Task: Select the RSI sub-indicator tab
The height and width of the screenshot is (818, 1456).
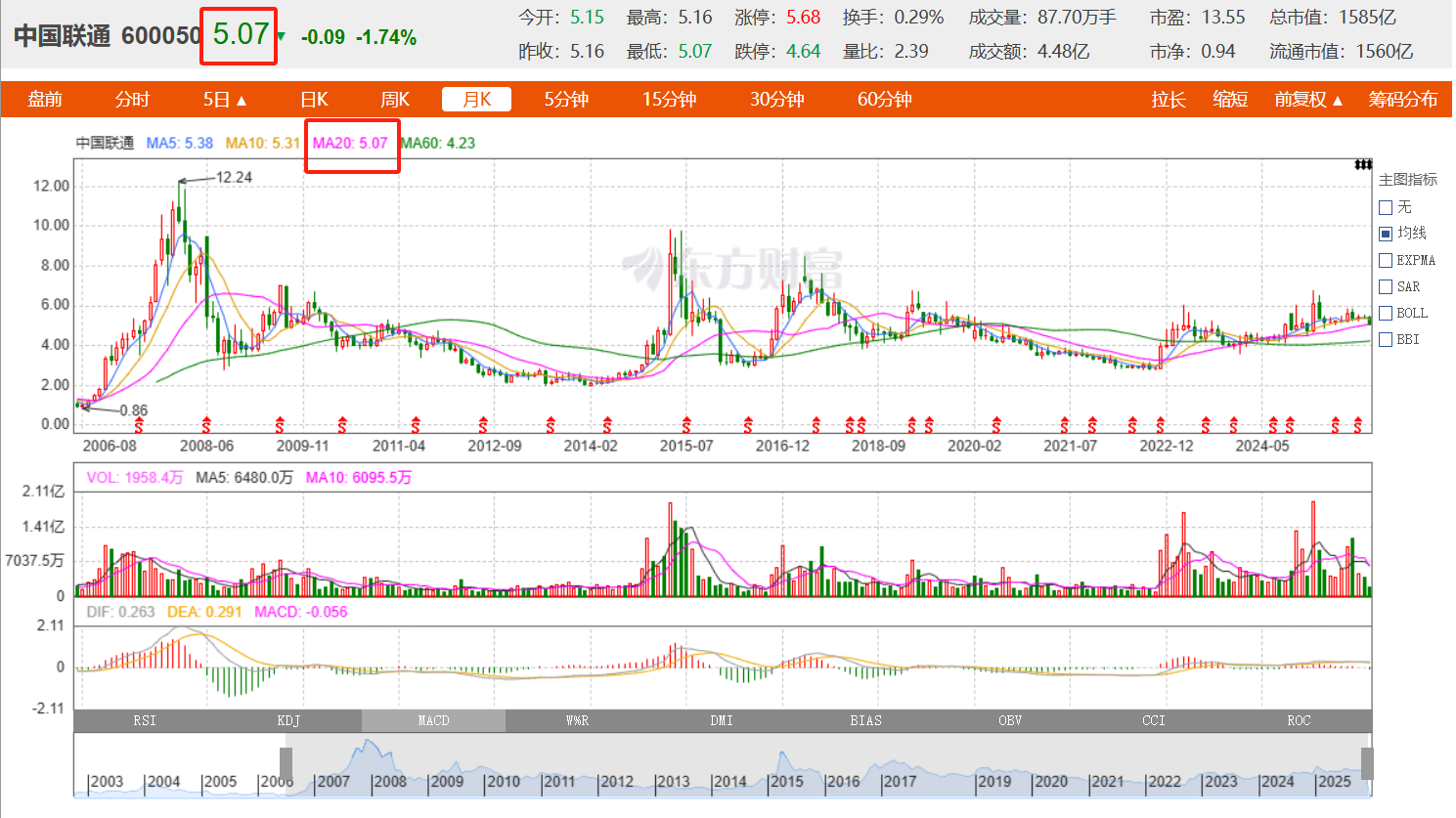Action: point(145,721)
